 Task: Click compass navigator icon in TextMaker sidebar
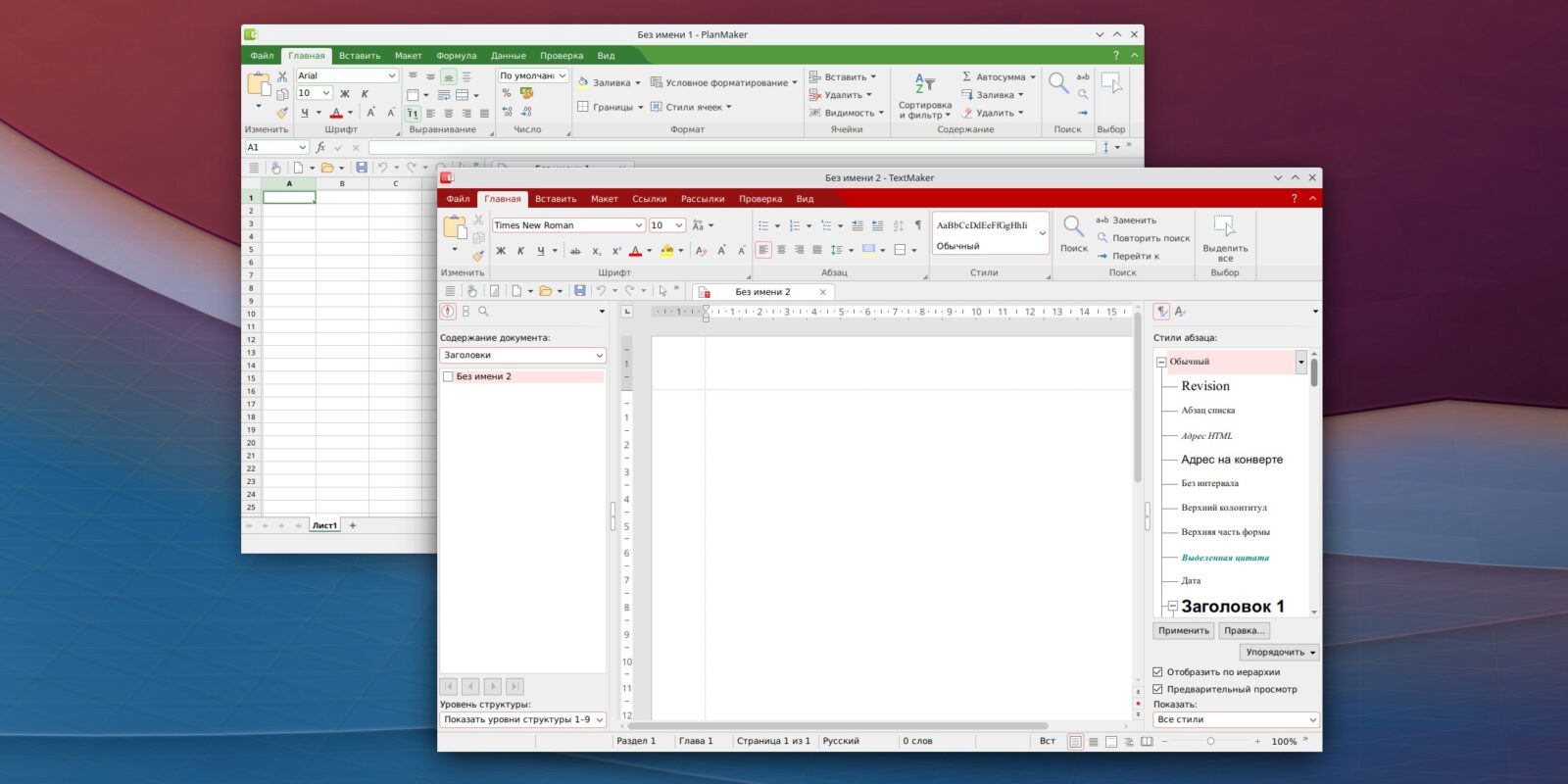point(448,312)
